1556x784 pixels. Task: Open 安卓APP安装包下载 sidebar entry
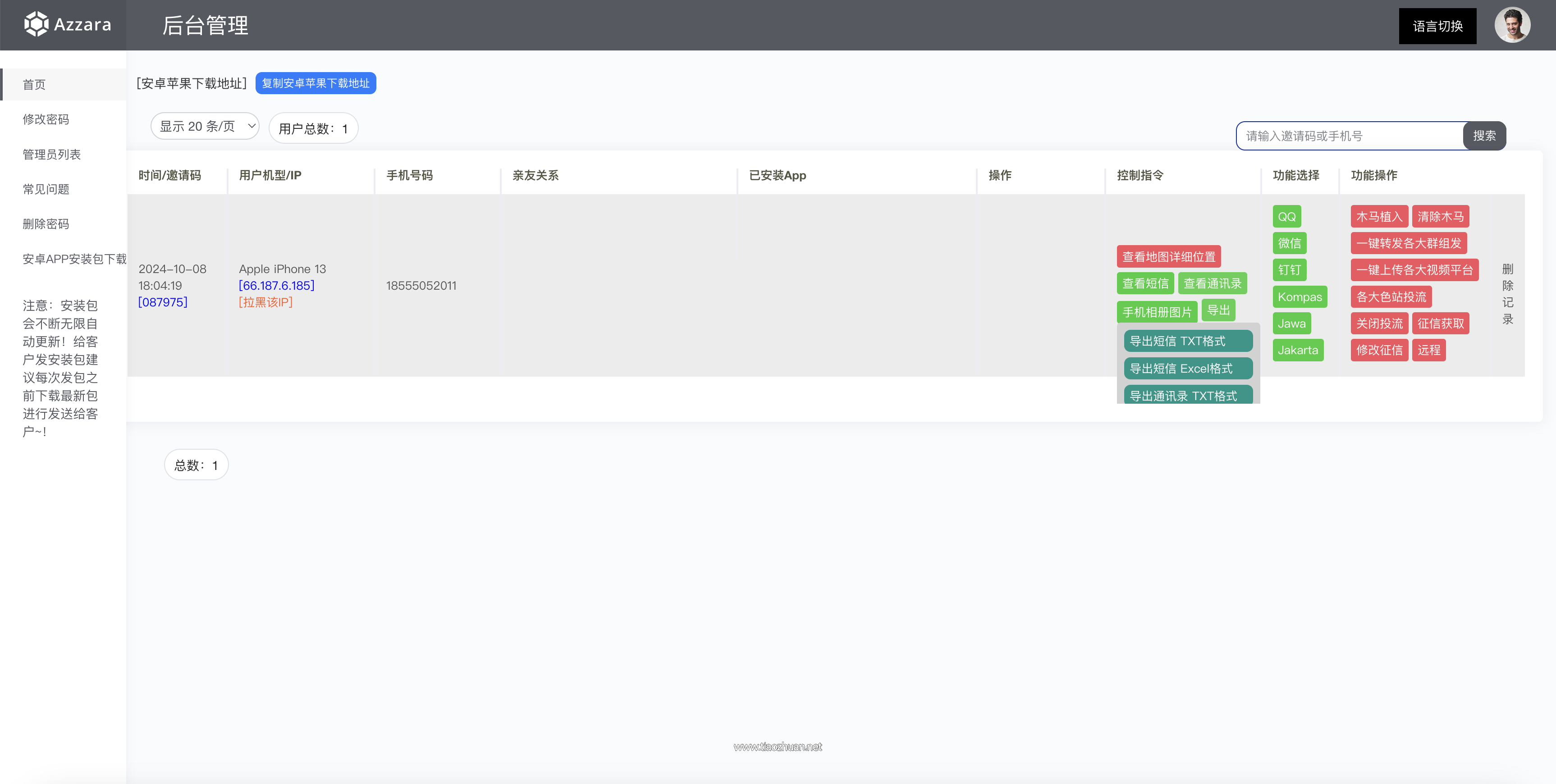pos(74,259)
